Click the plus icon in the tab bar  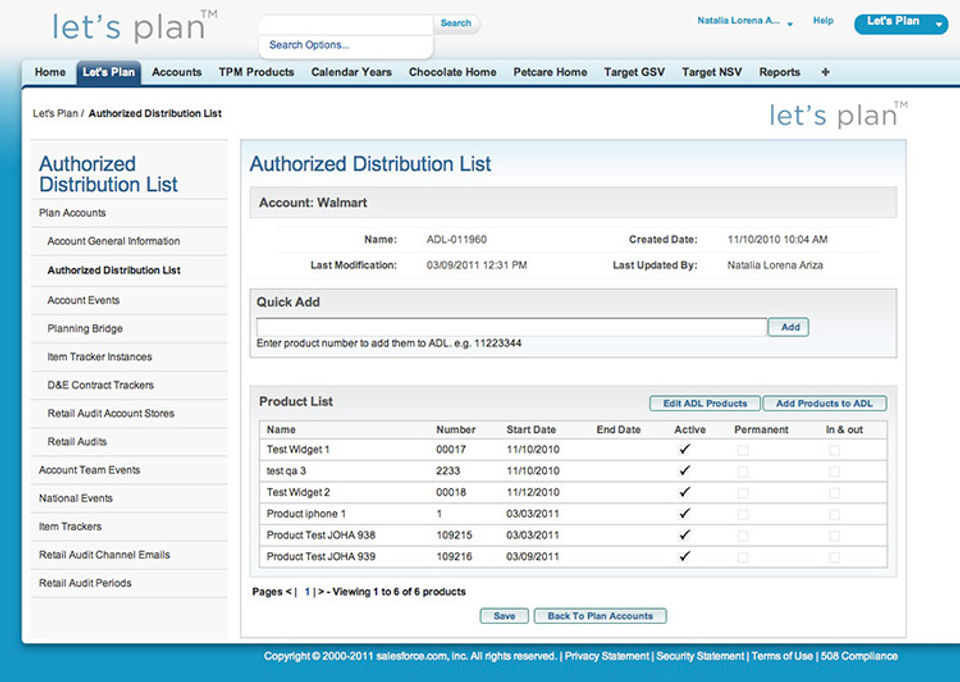tap(825, 72)
